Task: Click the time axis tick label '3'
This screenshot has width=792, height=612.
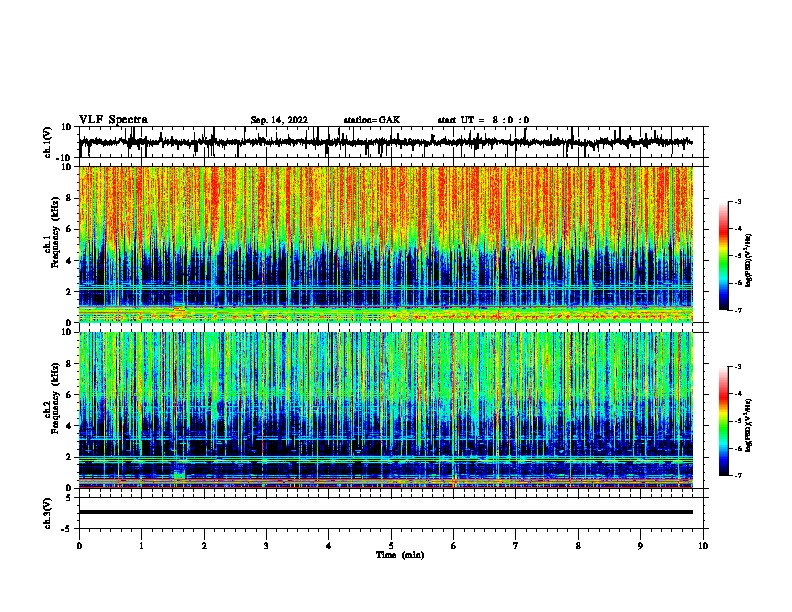Action: pyautogui.click(x=266, y=546)
